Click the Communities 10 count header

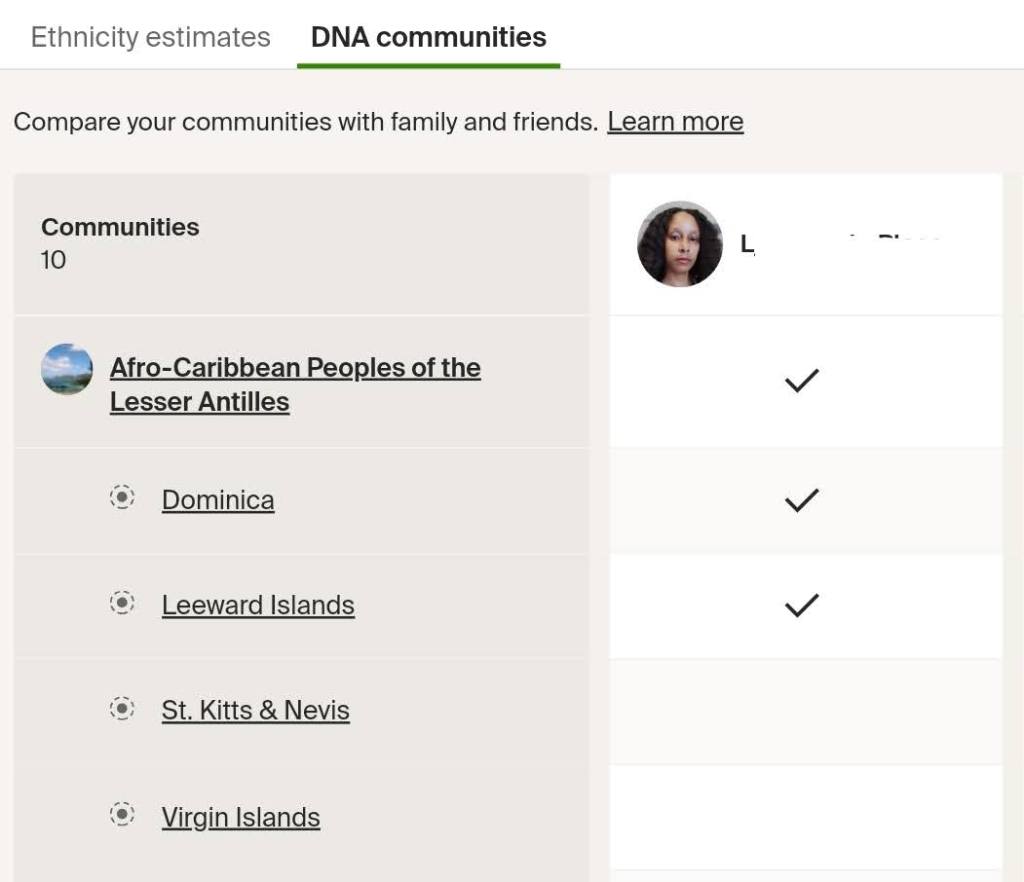120,243
